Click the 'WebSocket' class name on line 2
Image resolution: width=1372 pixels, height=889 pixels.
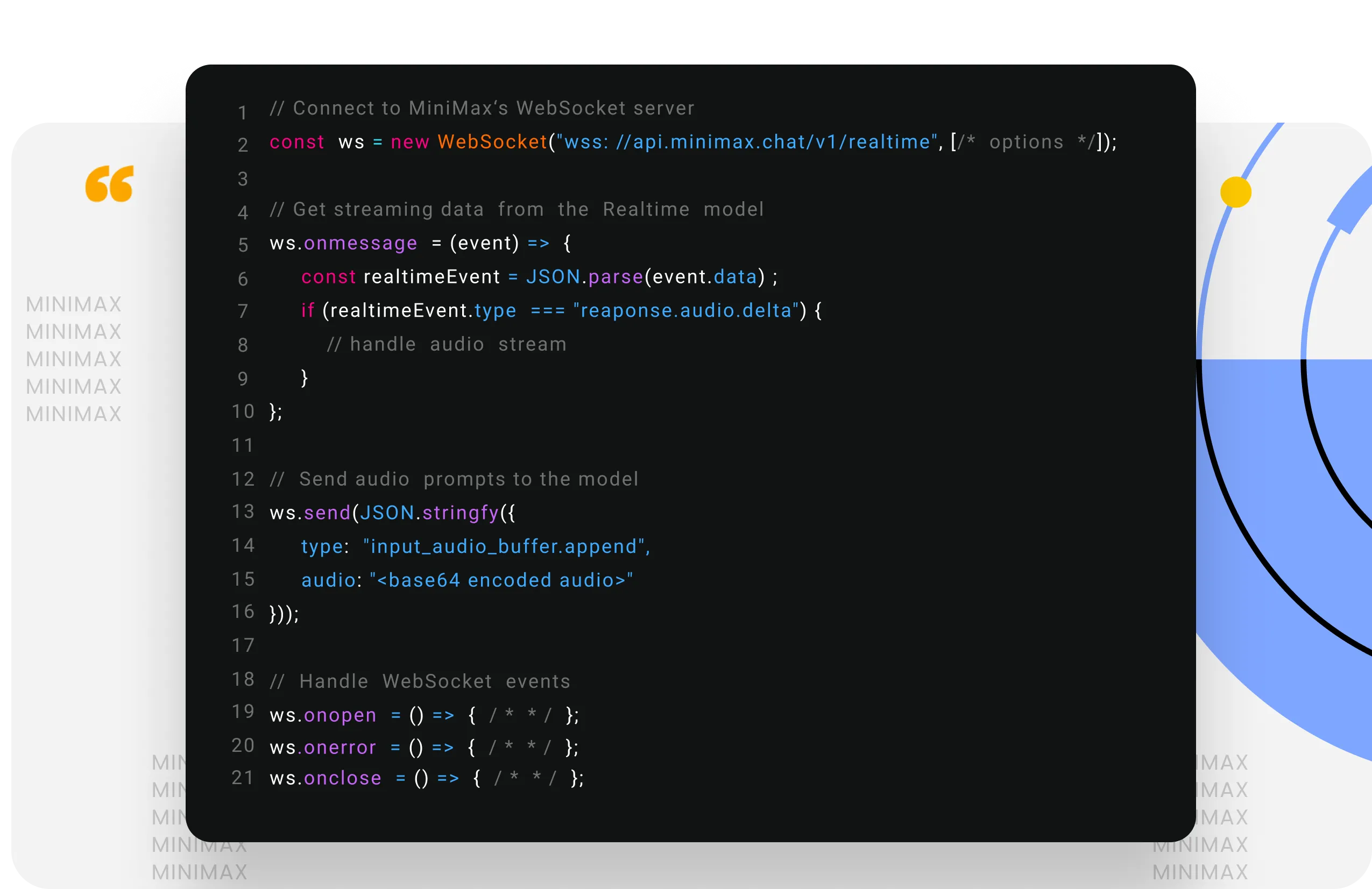point(492,142)
